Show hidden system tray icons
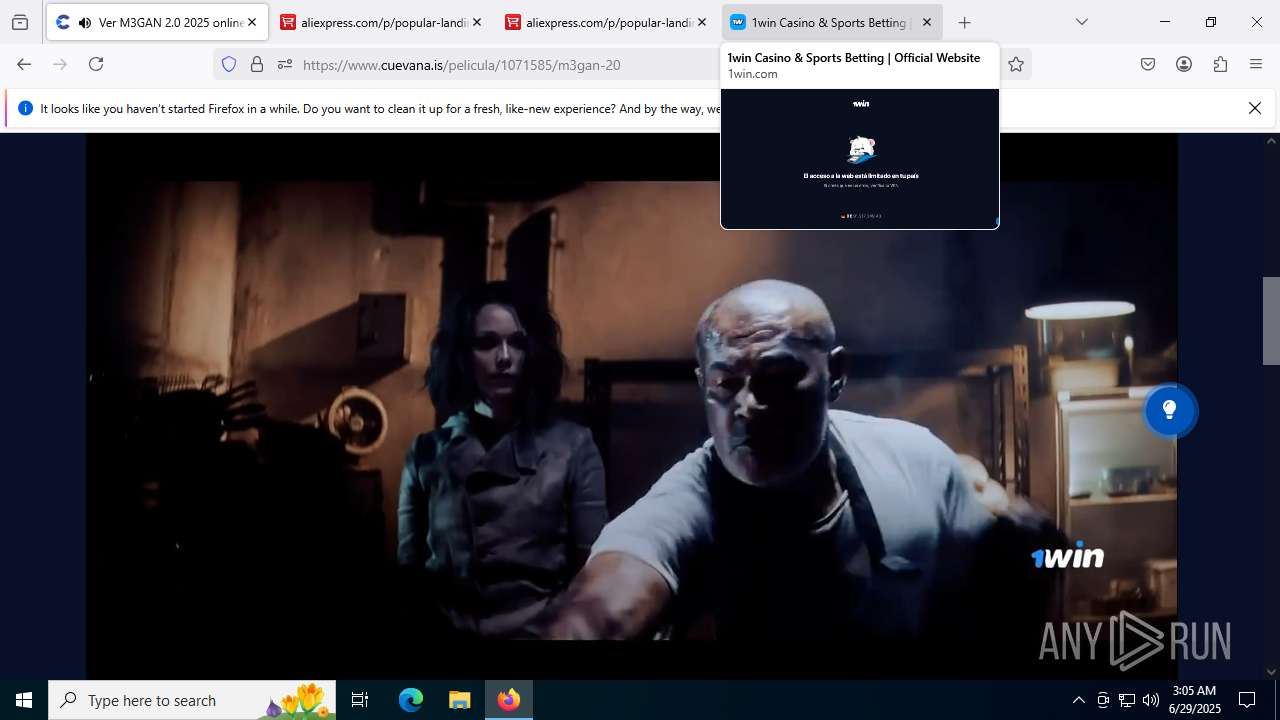1280x720 pixels. click(x=1078, y=700)
